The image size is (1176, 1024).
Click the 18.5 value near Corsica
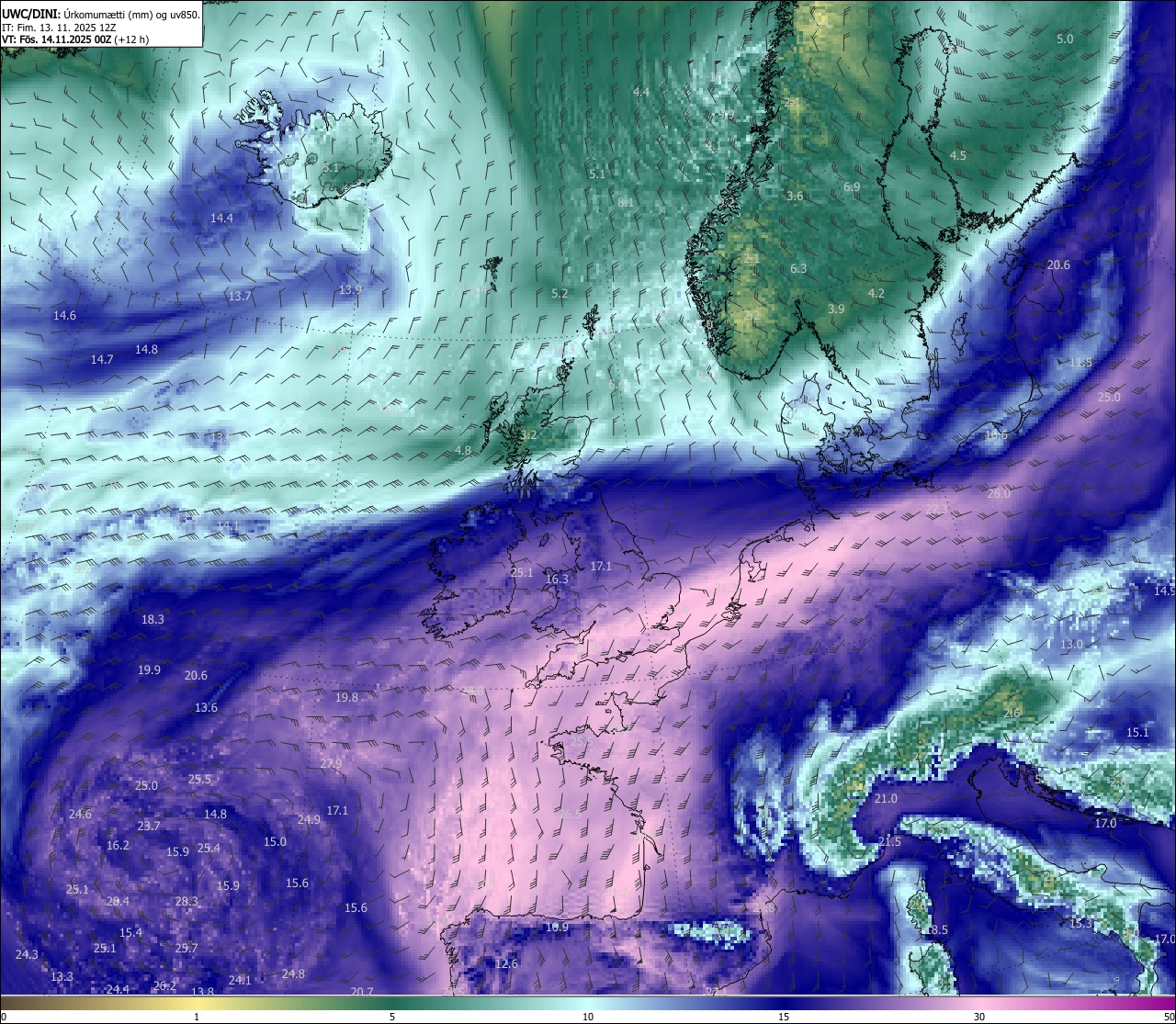[936, 929]
